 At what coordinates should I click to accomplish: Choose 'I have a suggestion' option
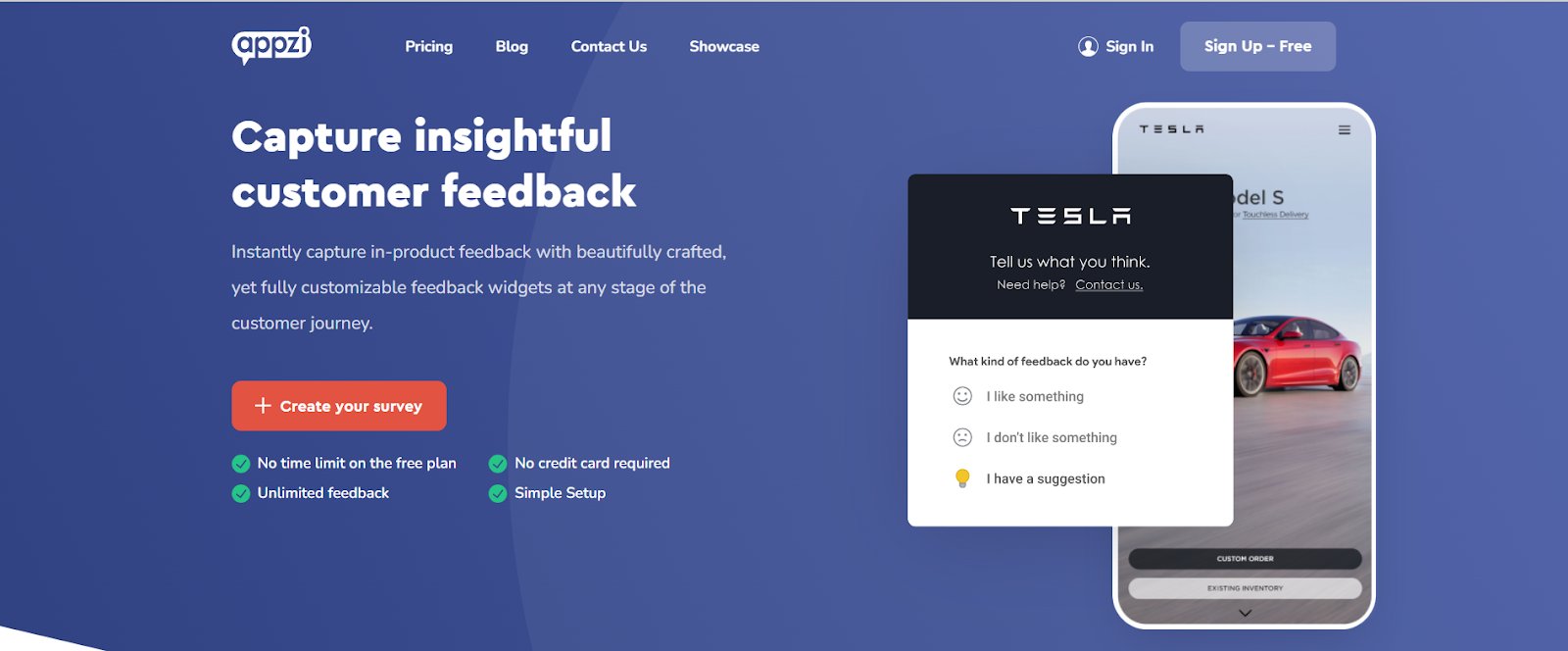(1046, 478)
